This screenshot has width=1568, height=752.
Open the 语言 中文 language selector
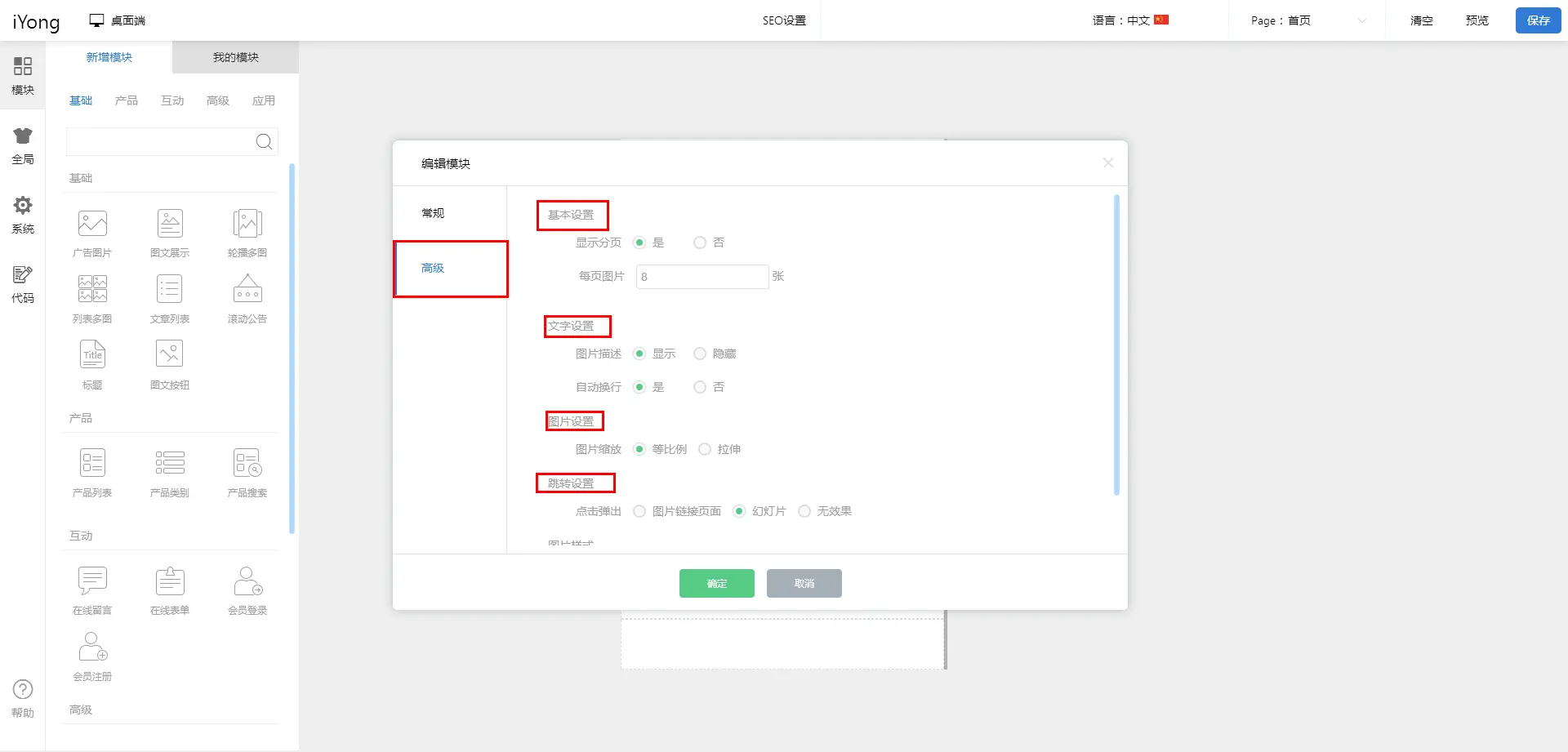(1130, 20)
